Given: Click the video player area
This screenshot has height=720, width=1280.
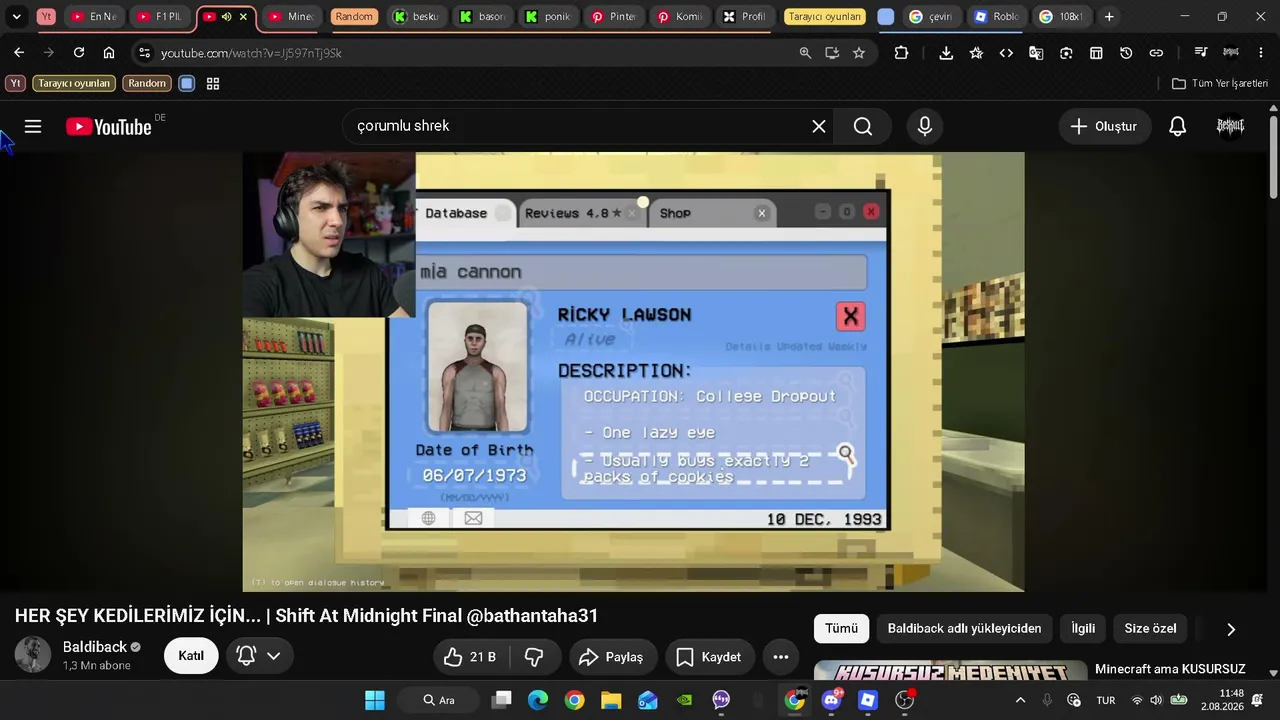Looking at the screenshot, I should click(633, 371).
